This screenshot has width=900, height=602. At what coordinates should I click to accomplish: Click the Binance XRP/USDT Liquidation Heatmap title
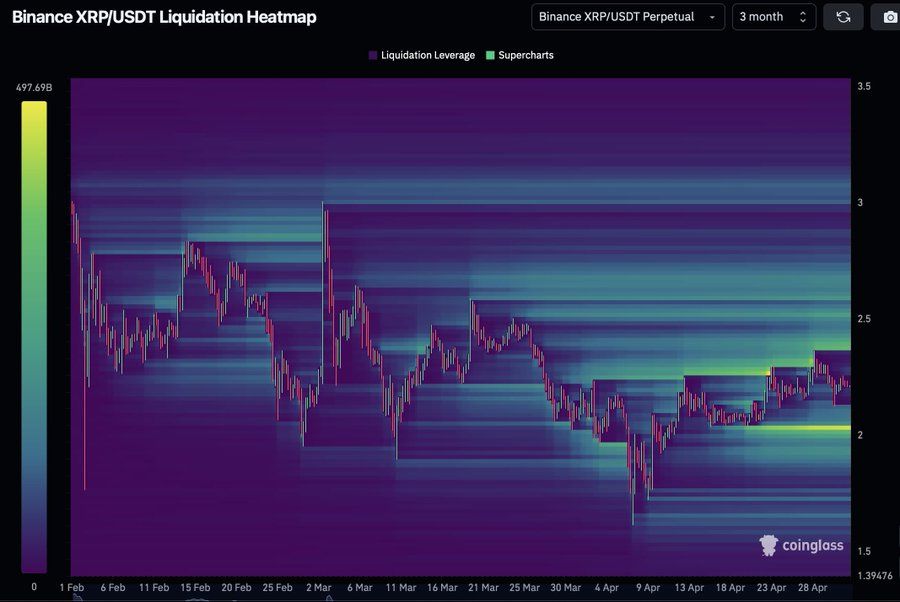164,17
